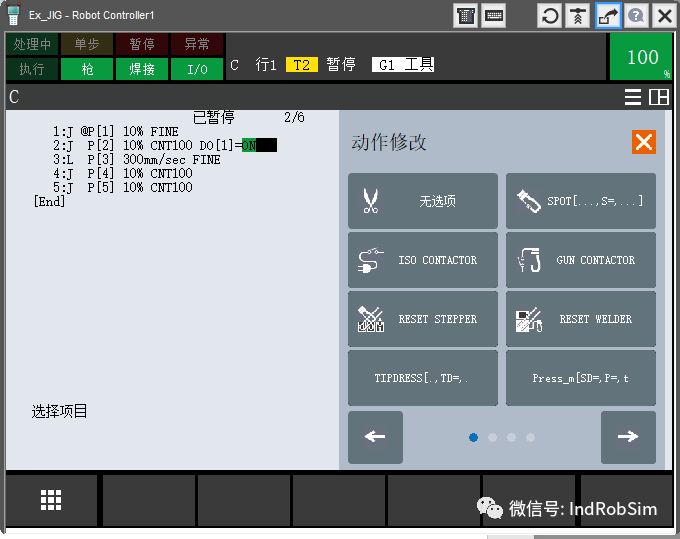Click the 选择项目 prompt text
Screen dimensions: 680x539
59,411
